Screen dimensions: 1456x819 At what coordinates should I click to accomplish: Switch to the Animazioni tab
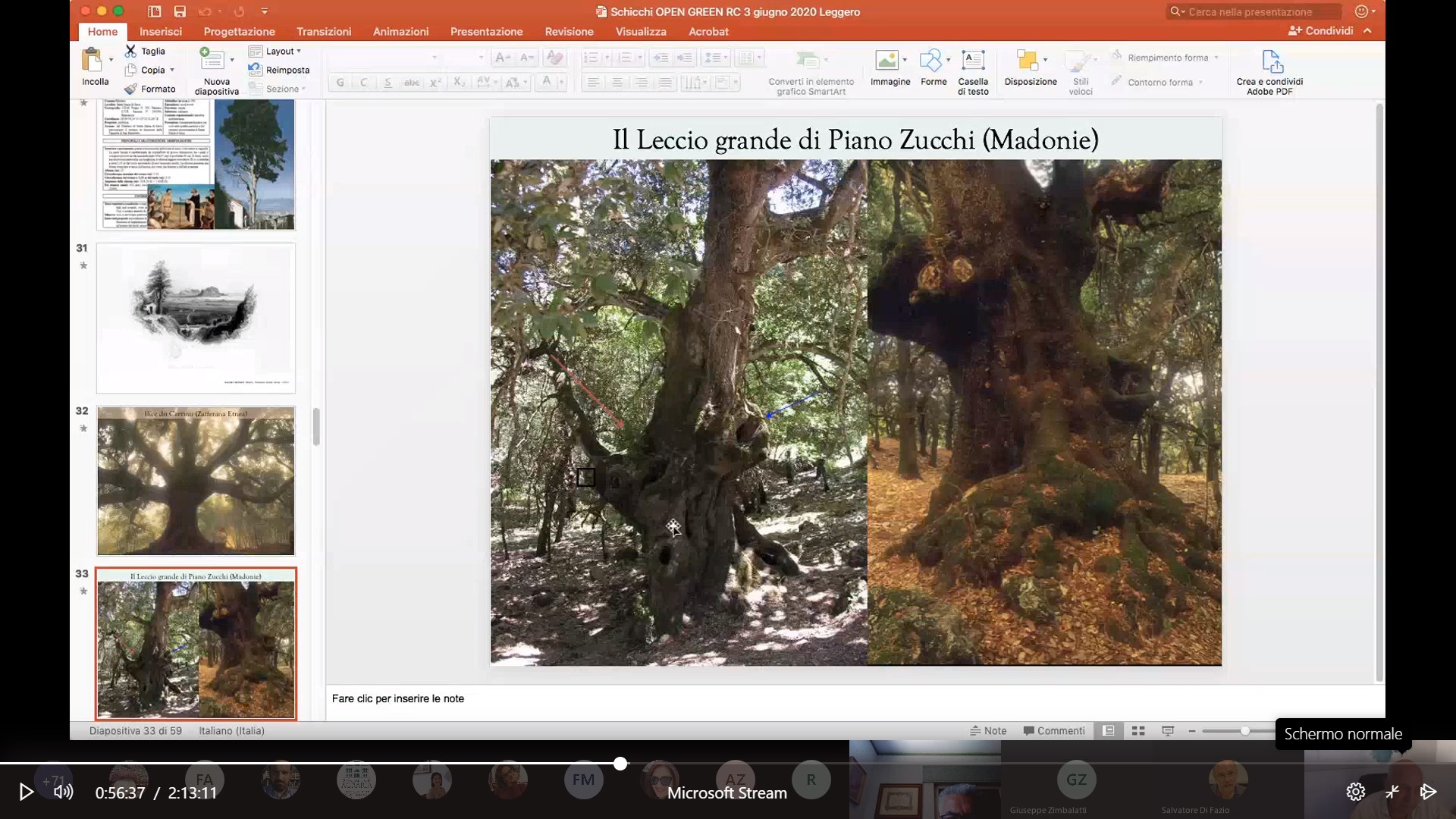pyautogui.click(x=400, y=31)
